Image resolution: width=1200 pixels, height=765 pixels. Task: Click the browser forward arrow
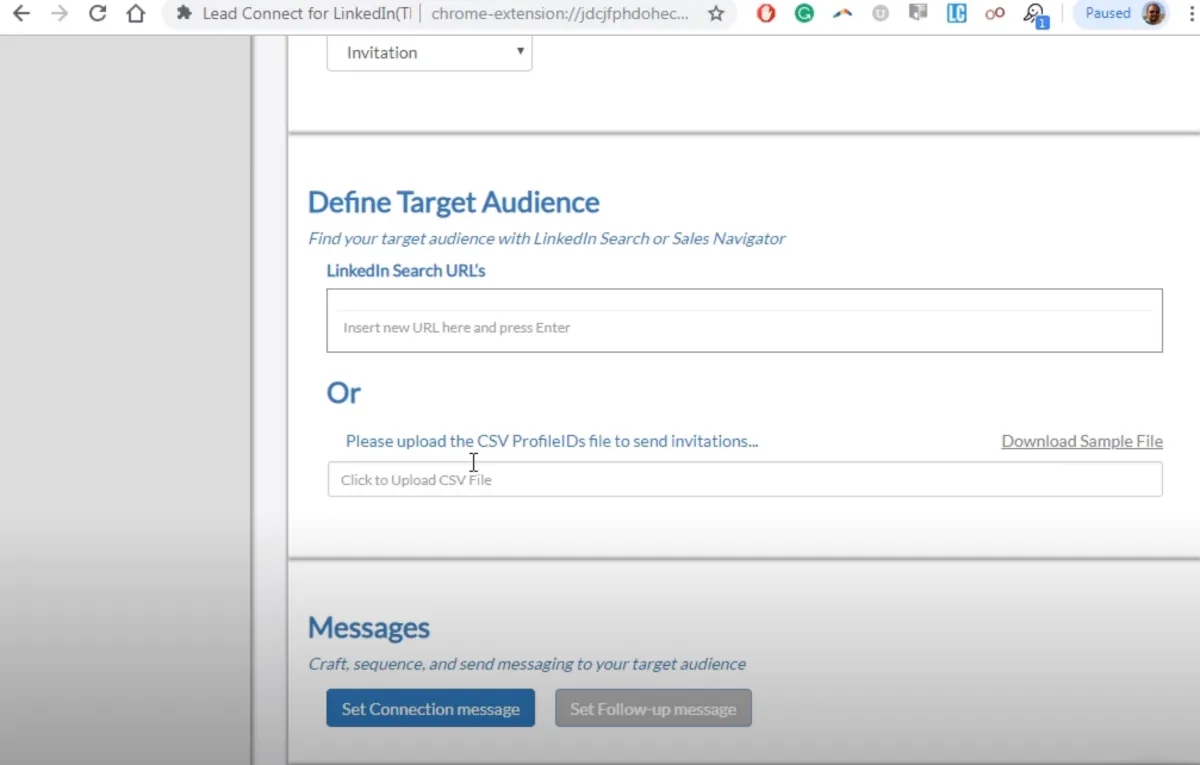point(59,14)
